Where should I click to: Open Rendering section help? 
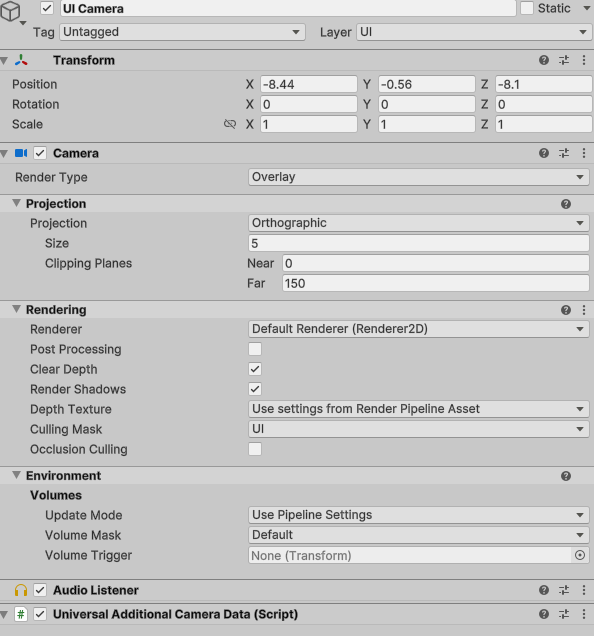(x=566, y=310)
